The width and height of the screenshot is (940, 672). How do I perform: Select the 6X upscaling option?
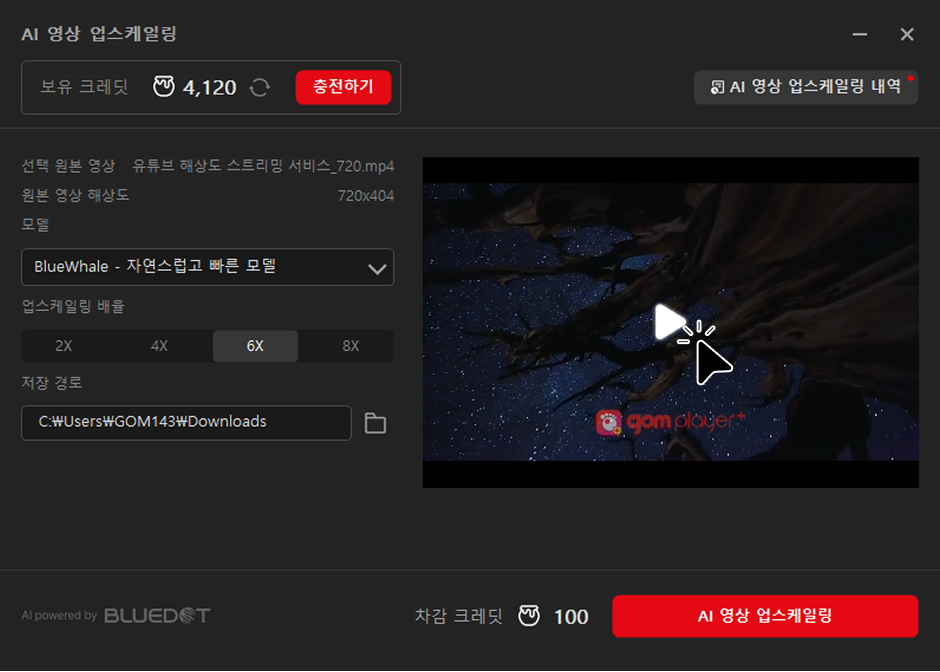(x=255, y=346)
